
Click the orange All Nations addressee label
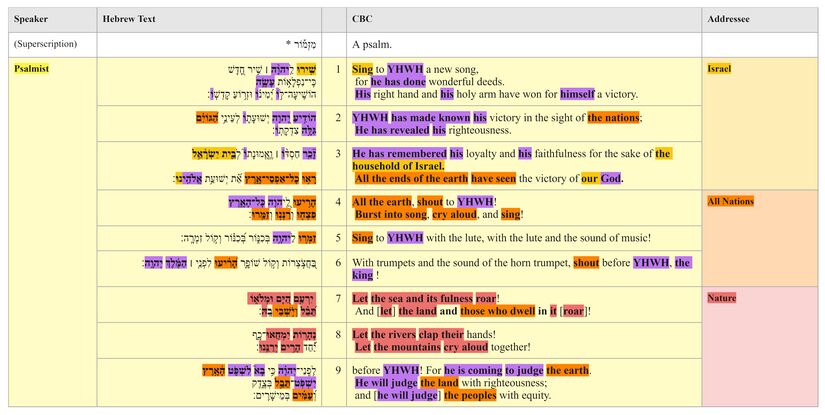pos(730,201)
